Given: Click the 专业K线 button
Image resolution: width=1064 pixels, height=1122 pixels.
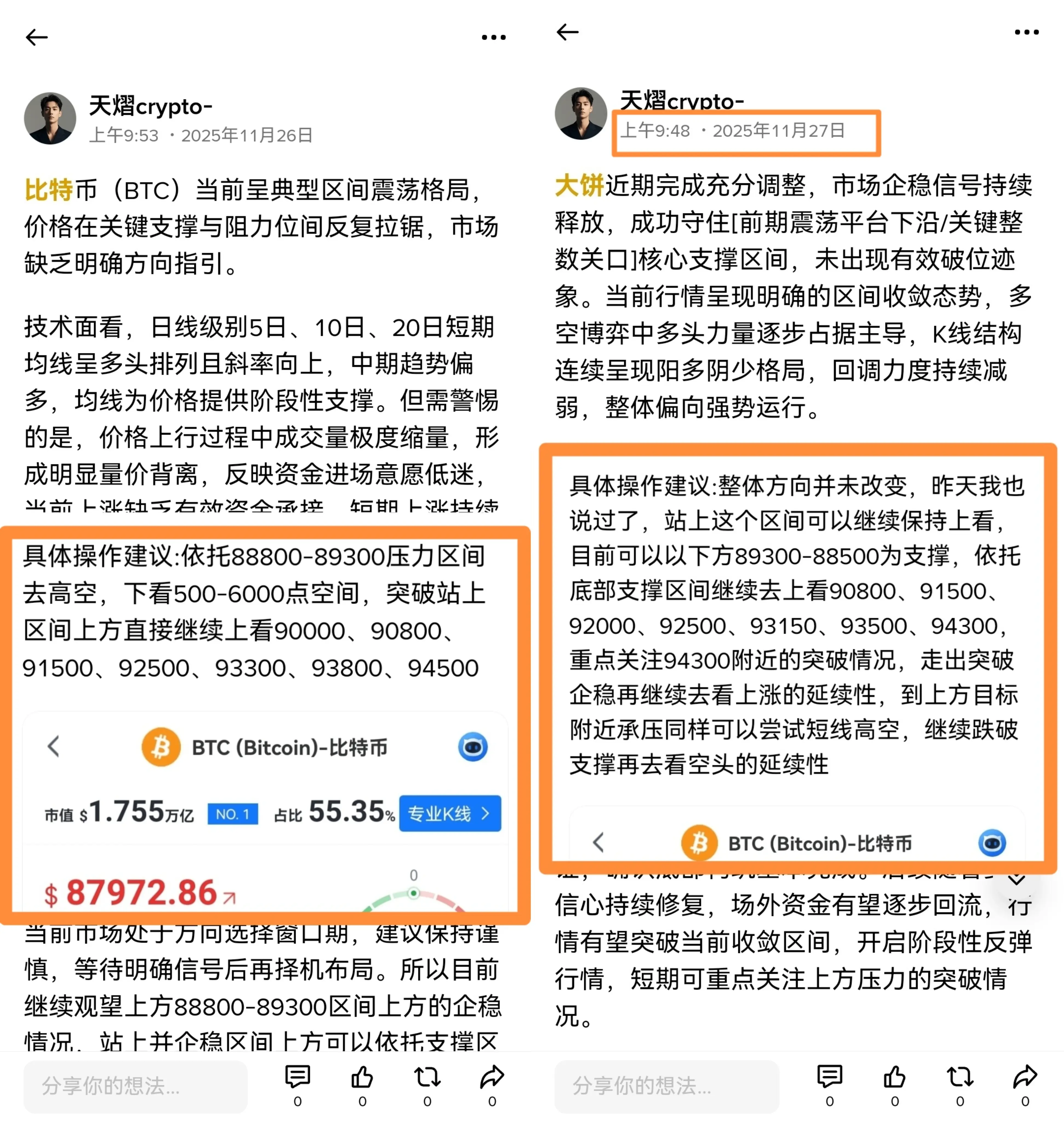Looking at the screenshot, I should (x=450, y=814).
